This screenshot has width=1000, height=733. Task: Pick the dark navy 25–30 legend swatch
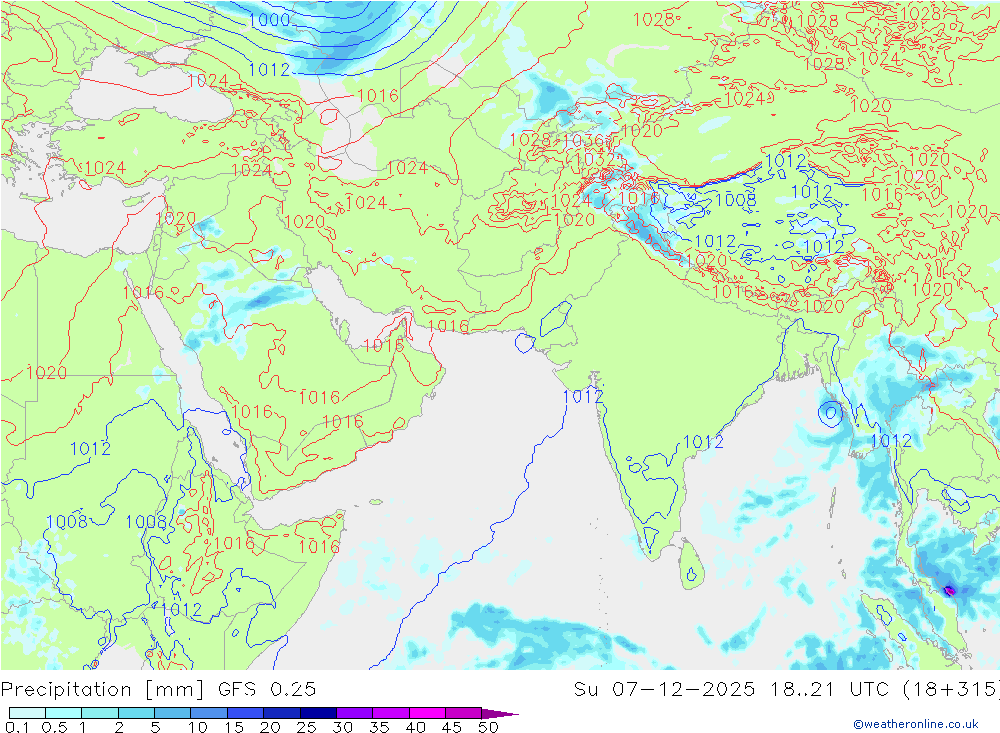click(x=318, y=713)
